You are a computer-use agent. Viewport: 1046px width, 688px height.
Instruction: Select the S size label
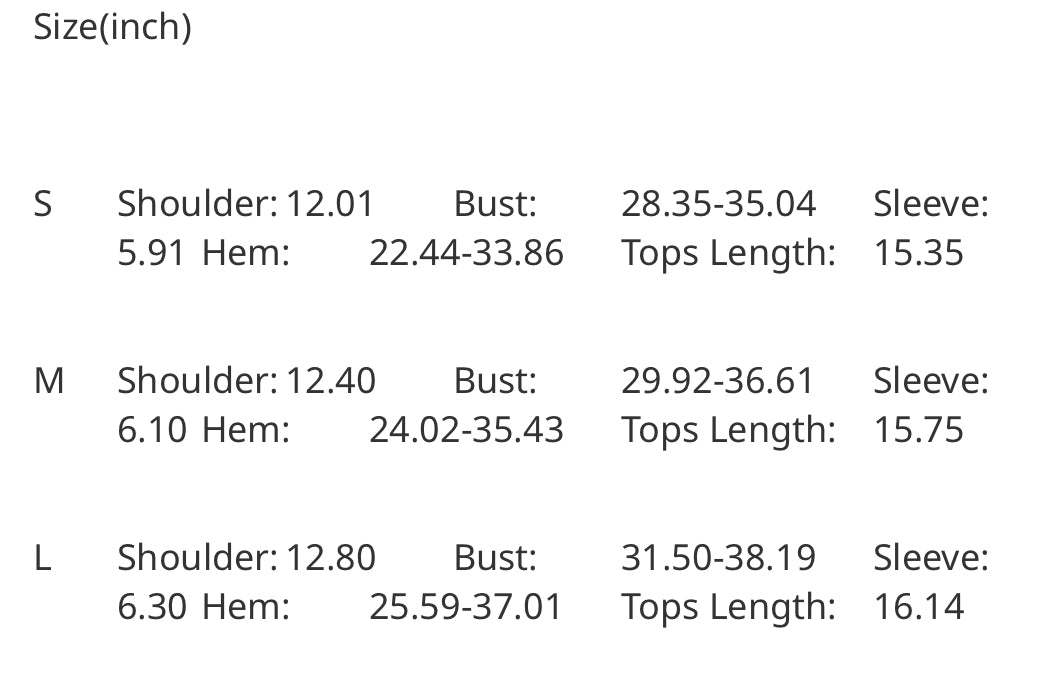click(x=43, y=204)
